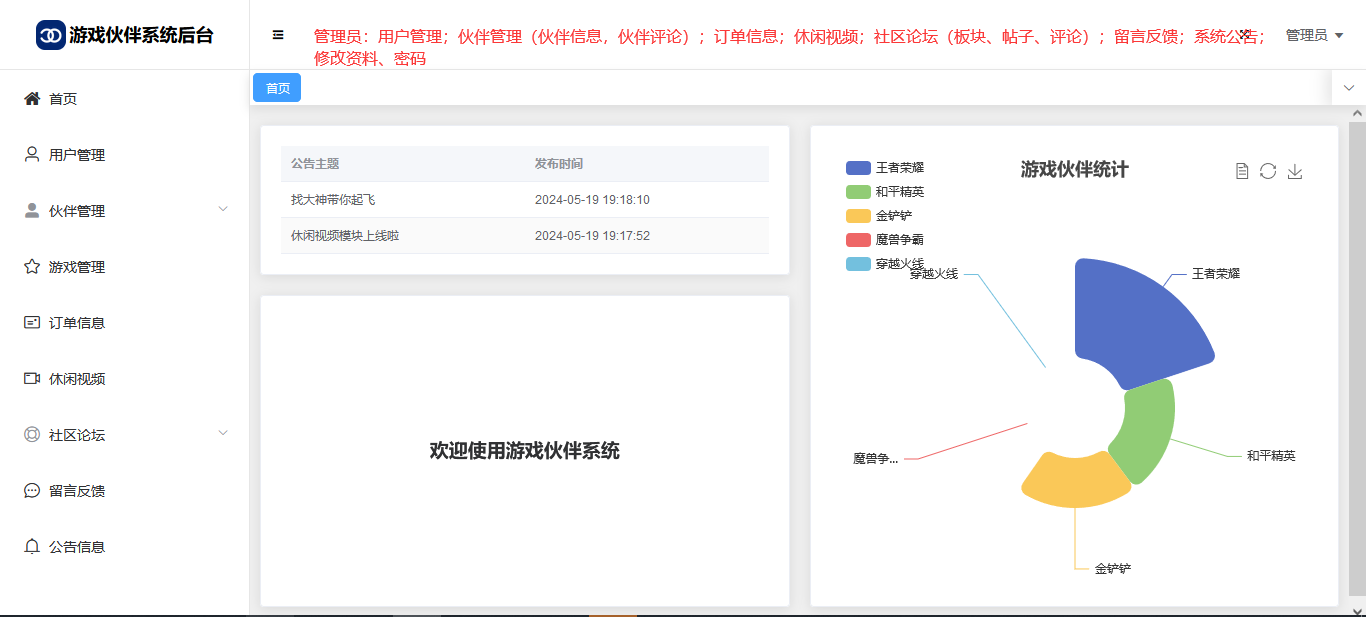Click the vertical page scrollbar

point(1357,360)
